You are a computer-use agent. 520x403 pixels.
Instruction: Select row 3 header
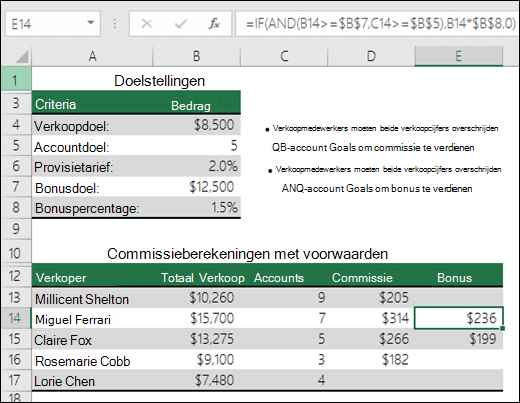(16, 103)
